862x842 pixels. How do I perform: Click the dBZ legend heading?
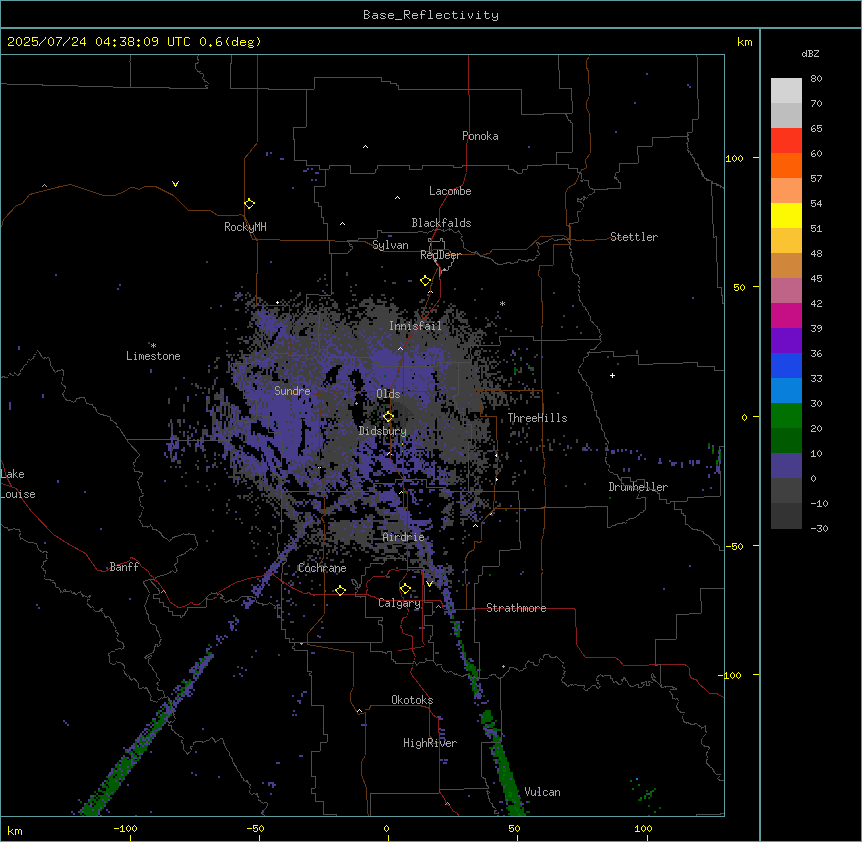[x=810, y=53]
